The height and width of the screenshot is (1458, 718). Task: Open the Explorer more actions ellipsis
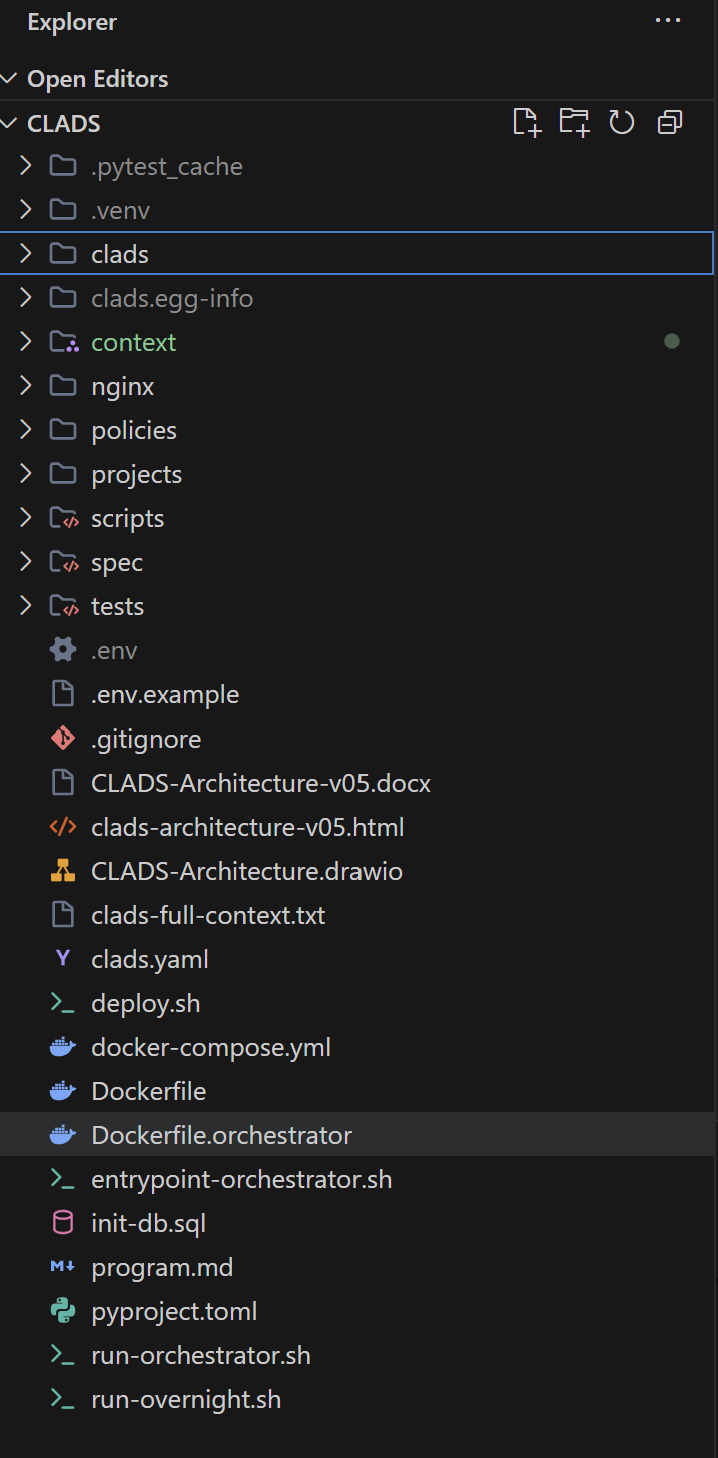point(667,21)
